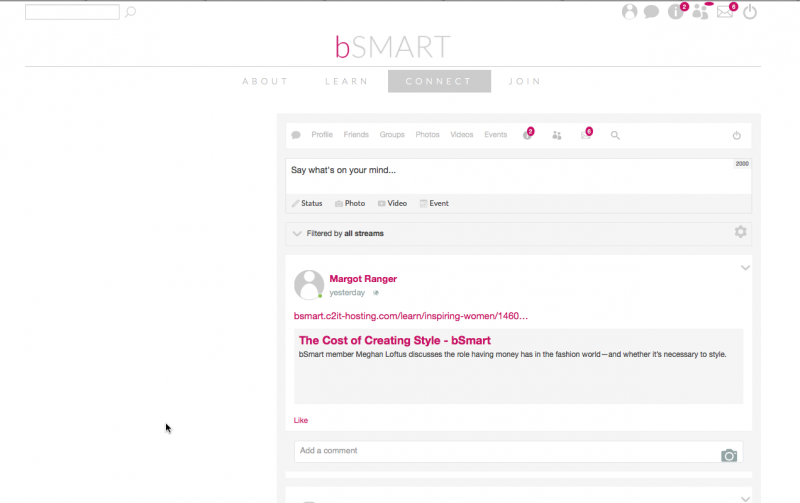The width and height of the screenshot is (800, 503).
Task: Click the logout power icon in community toolbar
Action: 737,135
